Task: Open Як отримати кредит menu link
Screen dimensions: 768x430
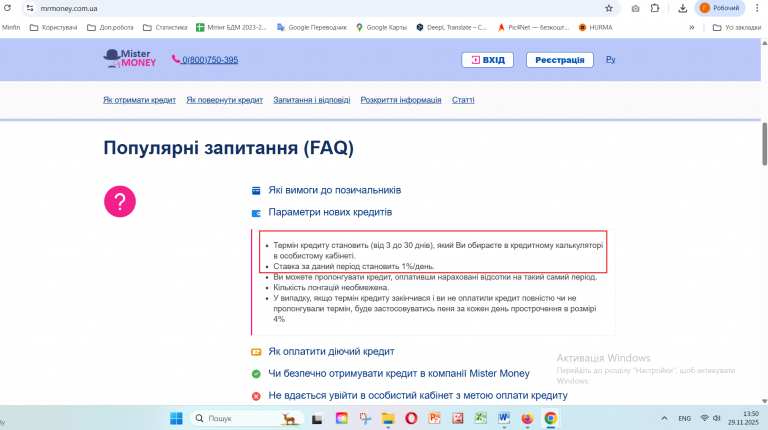Action: 139,100
